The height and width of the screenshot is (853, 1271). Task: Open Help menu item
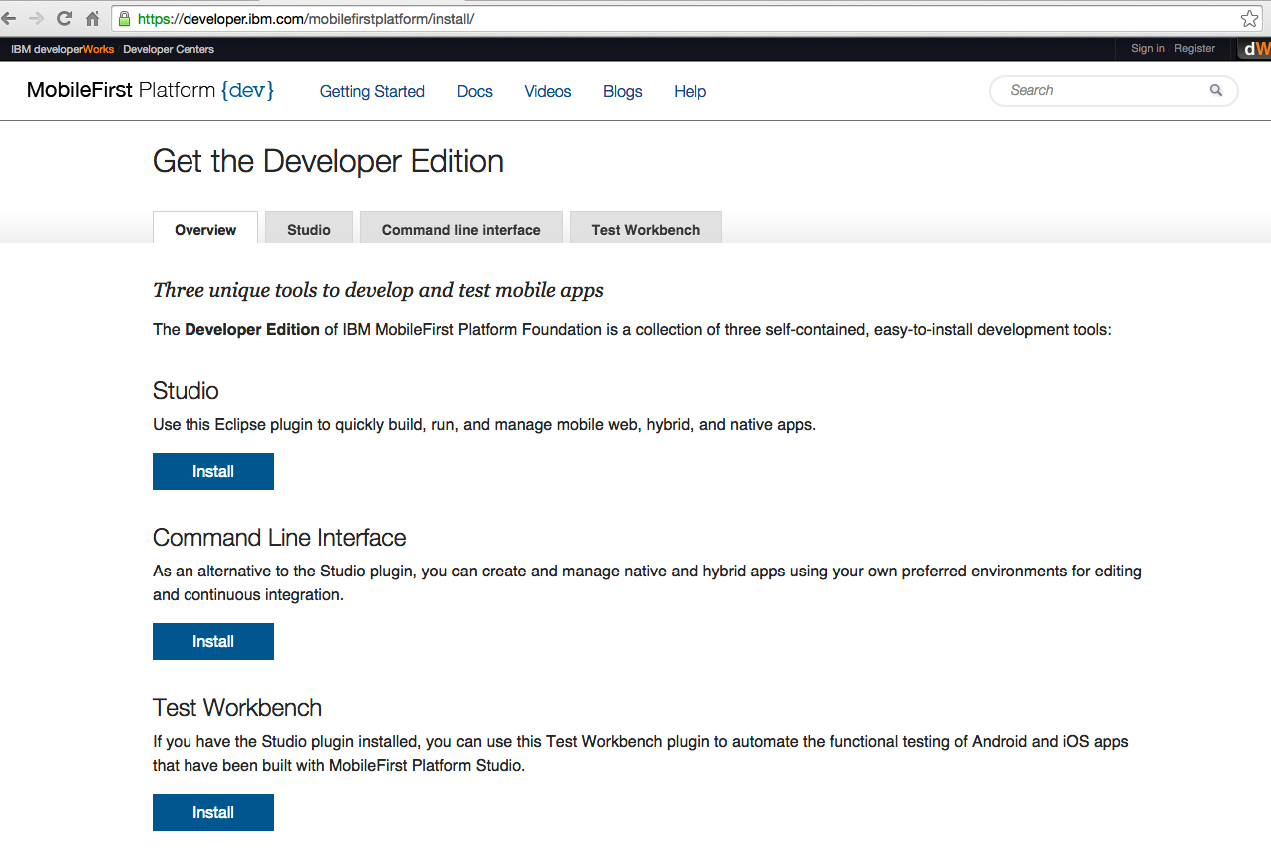(x=690, y=91)
